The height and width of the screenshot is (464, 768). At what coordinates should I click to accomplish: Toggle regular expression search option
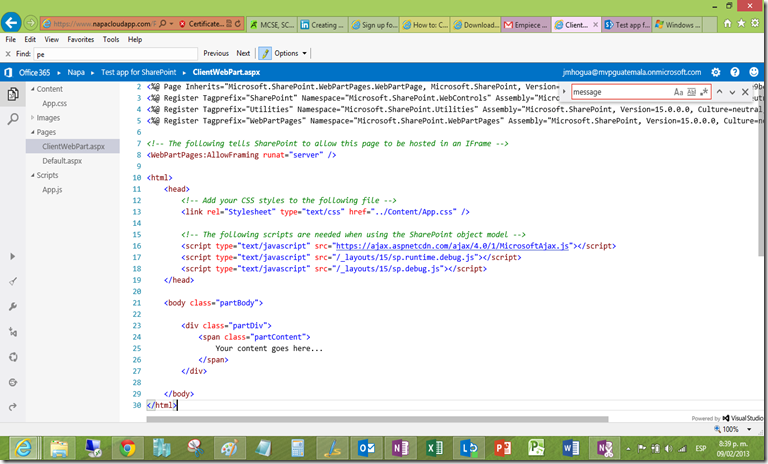coord(704,92)
